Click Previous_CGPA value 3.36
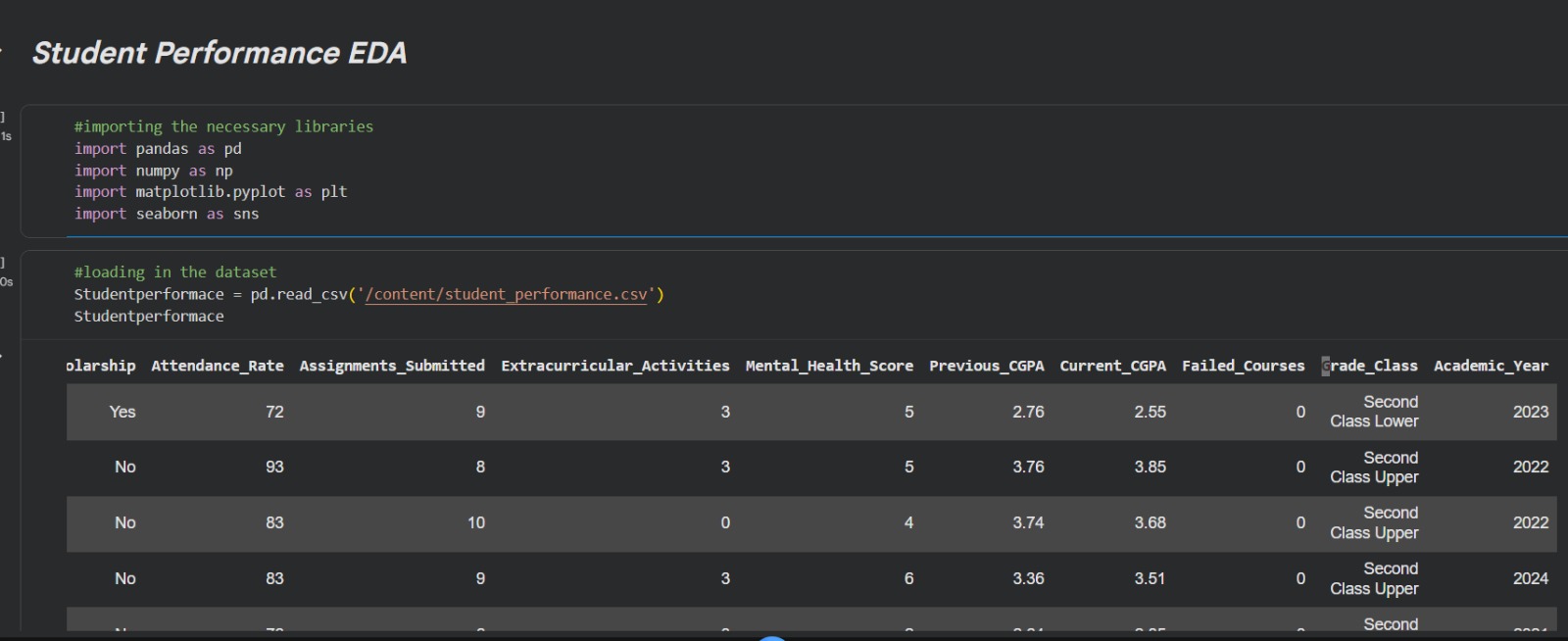The height and width of the screenshot is (641, 1568). coord(1028,579)
